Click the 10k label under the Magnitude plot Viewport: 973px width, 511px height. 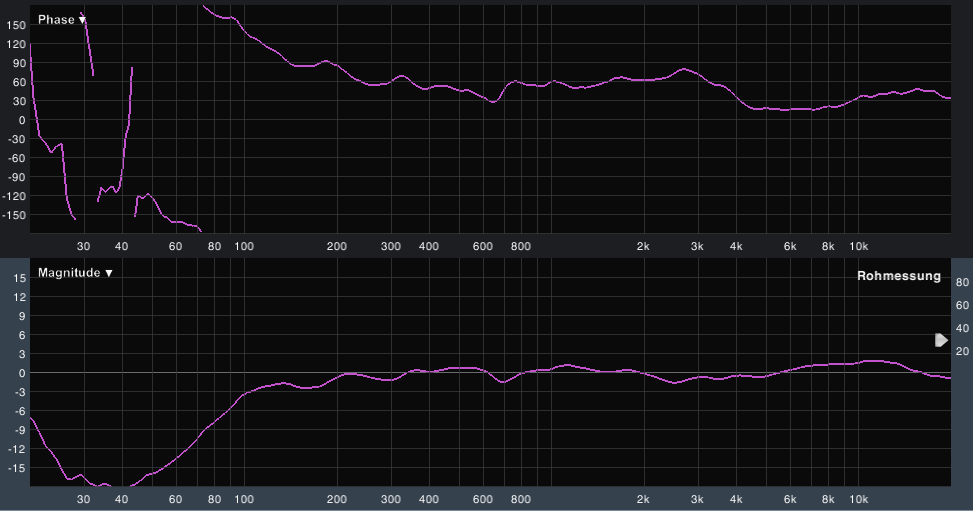tap(857, 499)
